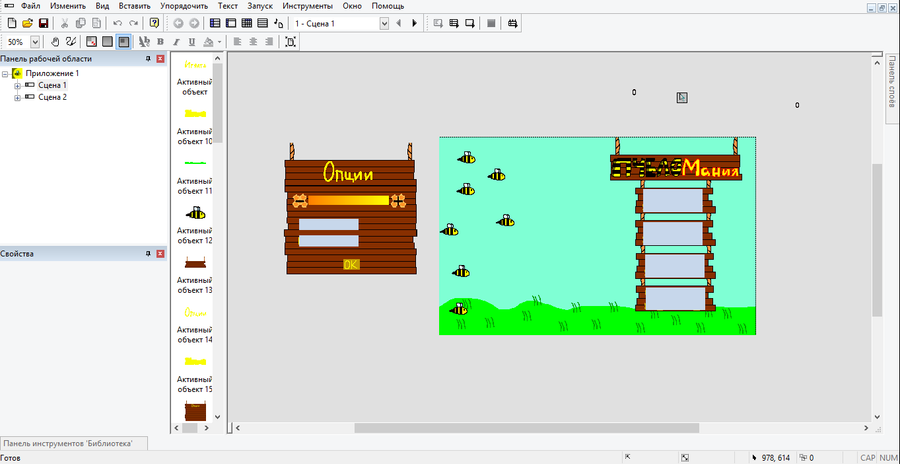Image resolution: width=900 pixels, height=464 pixels.
Task: Open the Data elements icon
Action: tap(278, 24)
